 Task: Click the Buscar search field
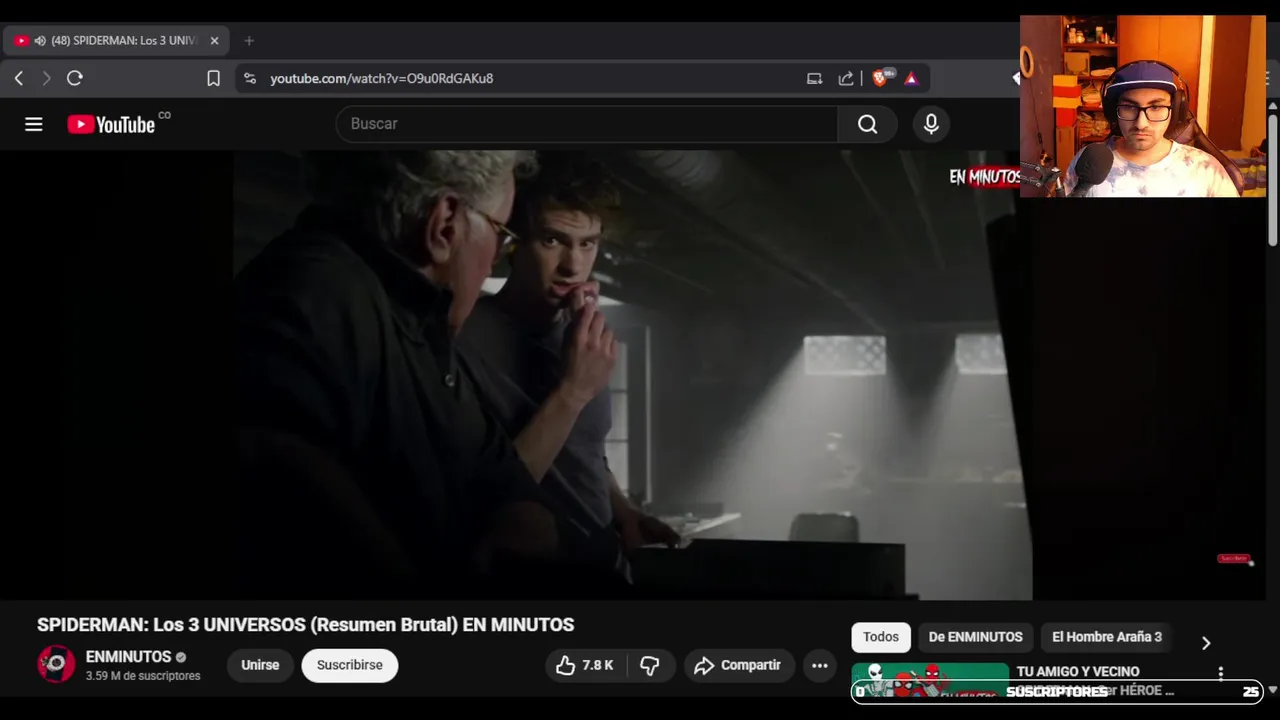click(x=587, y=124)
